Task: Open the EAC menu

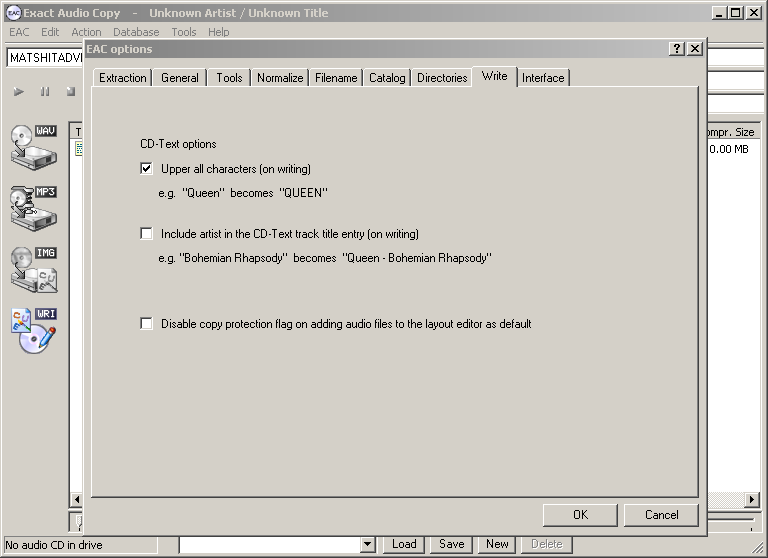Action: [x=19, y=32]
